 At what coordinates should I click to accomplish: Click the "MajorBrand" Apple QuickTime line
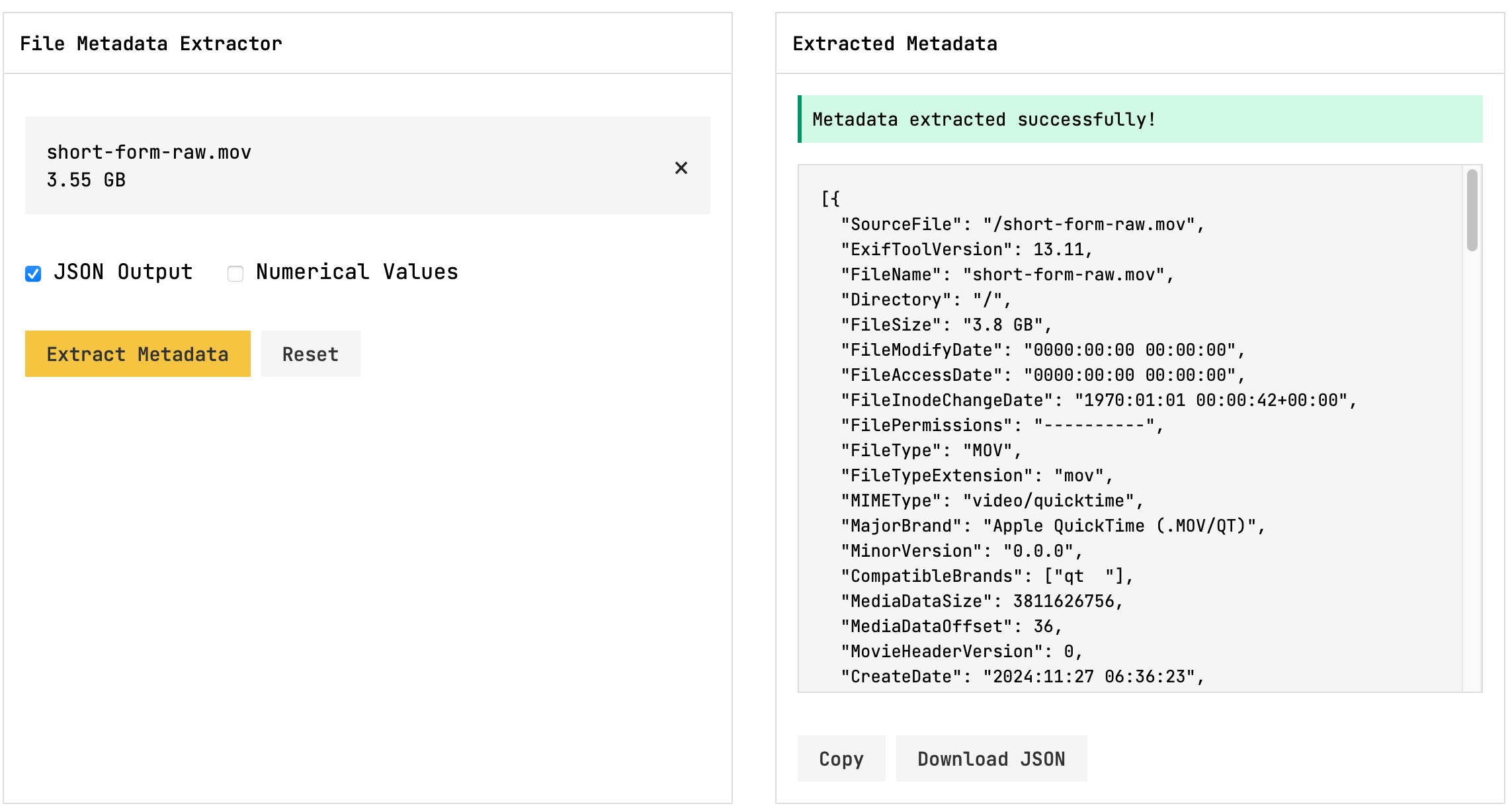(1052, 526)
